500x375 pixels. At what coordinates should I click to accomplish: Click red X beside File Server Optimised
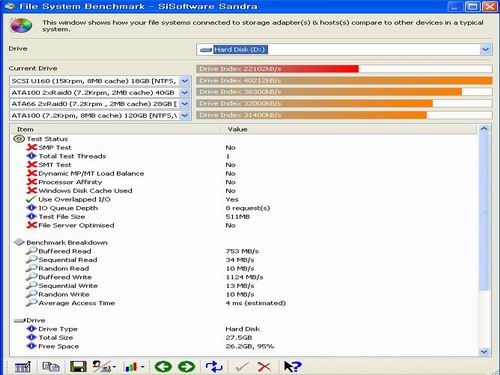point(32,225)
